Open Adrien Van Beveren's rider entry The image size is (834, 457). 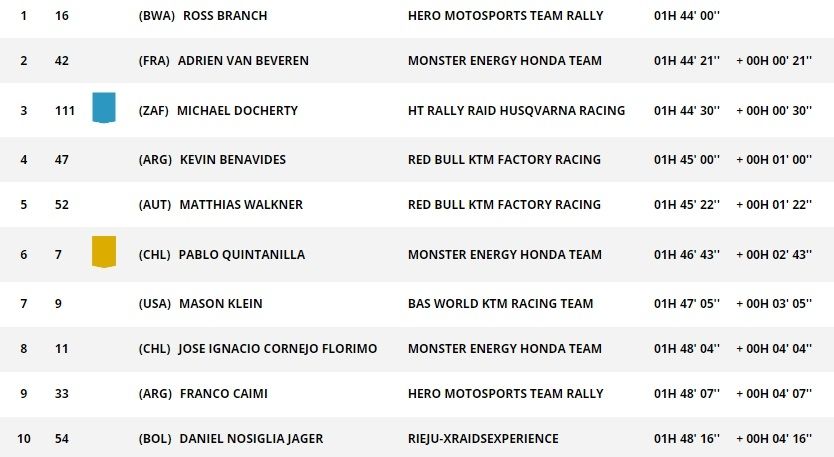click(243, 61)
